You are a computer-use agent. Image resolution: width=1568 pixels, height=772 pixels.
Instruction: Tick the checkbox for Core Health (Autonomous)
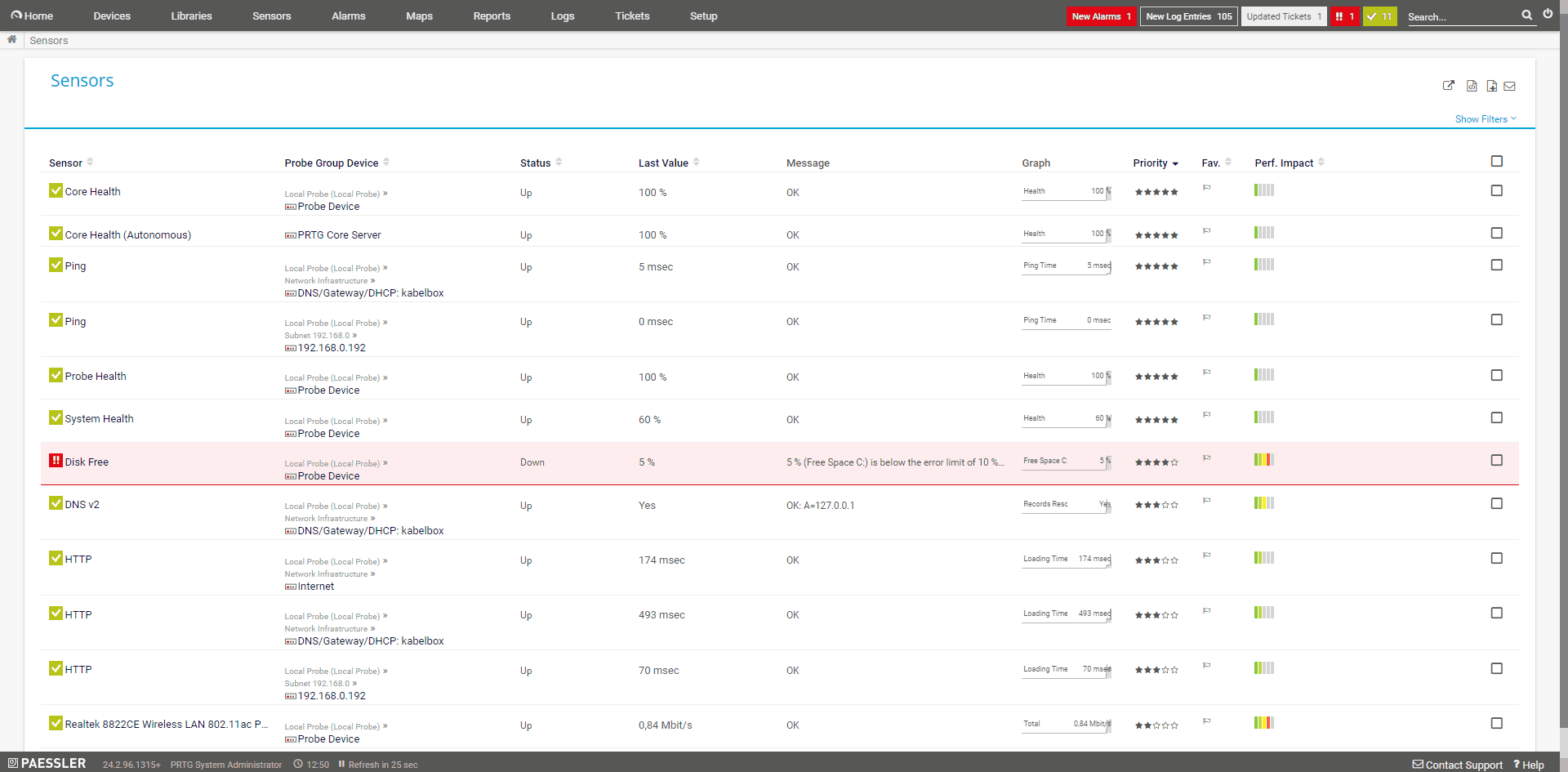(x=1496, y=233)
